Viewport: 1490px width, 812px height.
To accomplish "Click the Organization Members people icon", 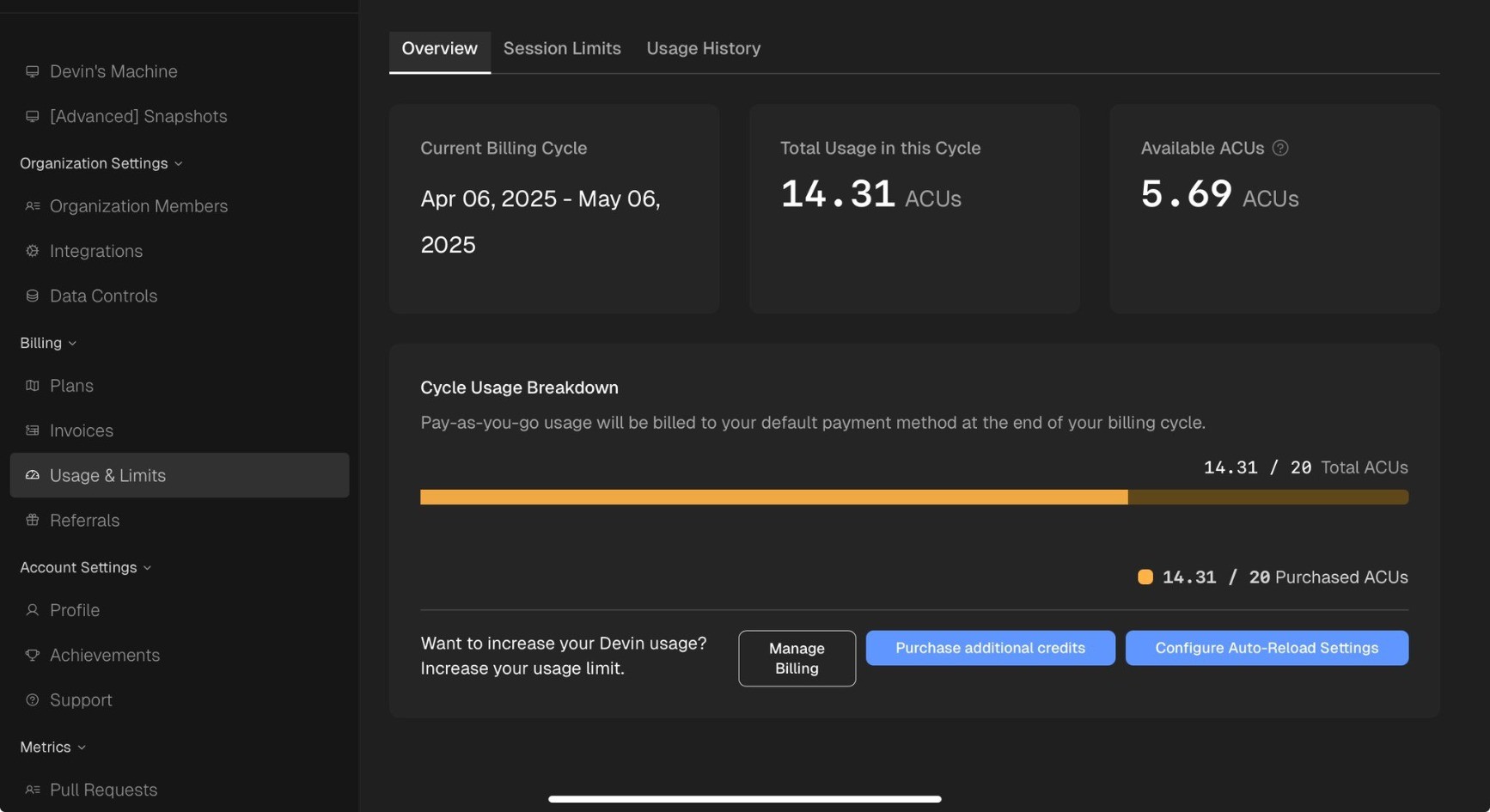I will (x=32, y=206).
